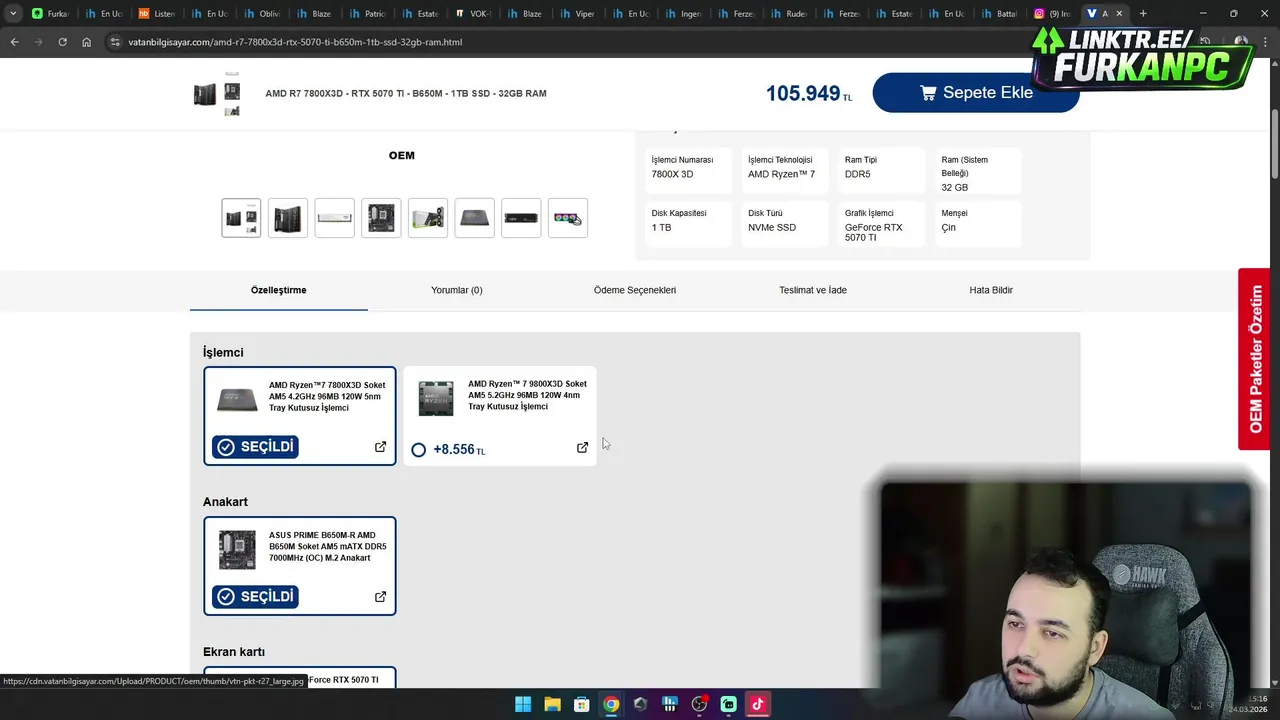Open external link for ASUS PRIME B650M-R motherboard
This screenshot has width=1280, height=720.
(380, 597)
